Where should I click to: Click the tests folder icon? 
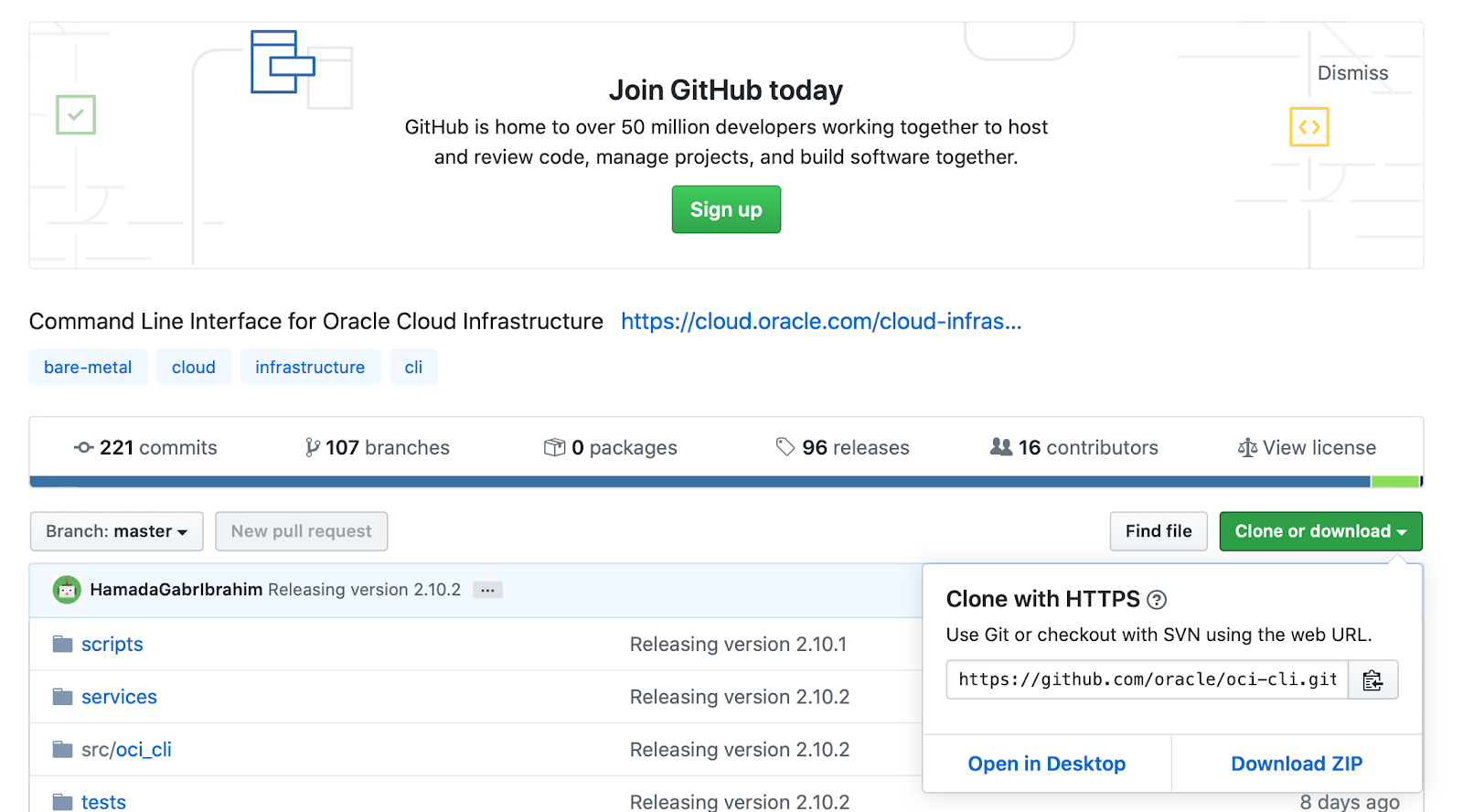[x=62, y=802]
